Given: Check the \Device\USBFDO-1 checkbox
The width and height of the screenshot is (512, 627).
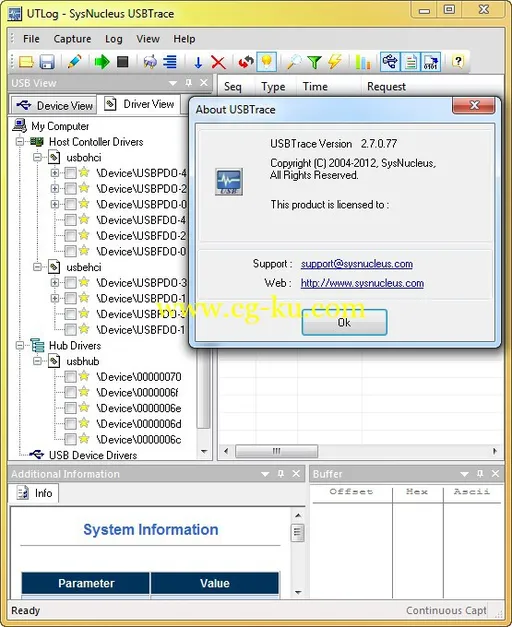Looking at the screenshot, I should (70, 330).
